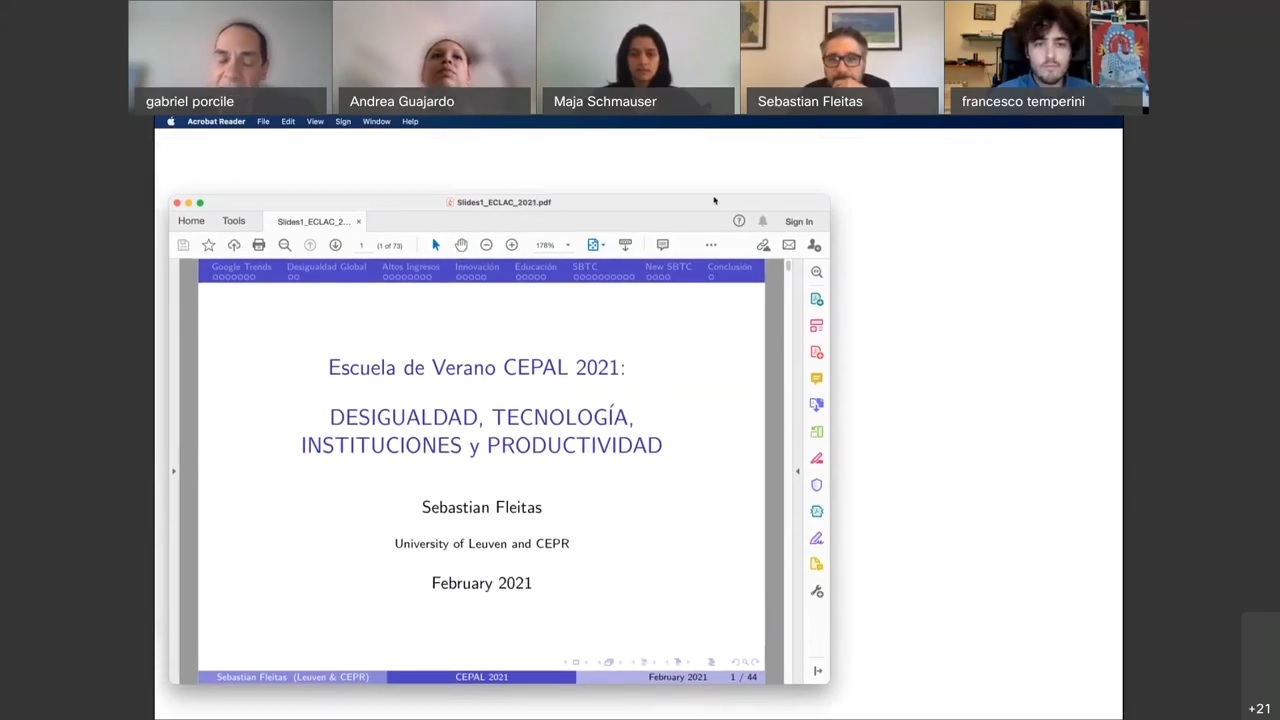This screenshot has height=720, width=1280.
Task: Activate the Selection arrow tool
Action: (435, 245)
